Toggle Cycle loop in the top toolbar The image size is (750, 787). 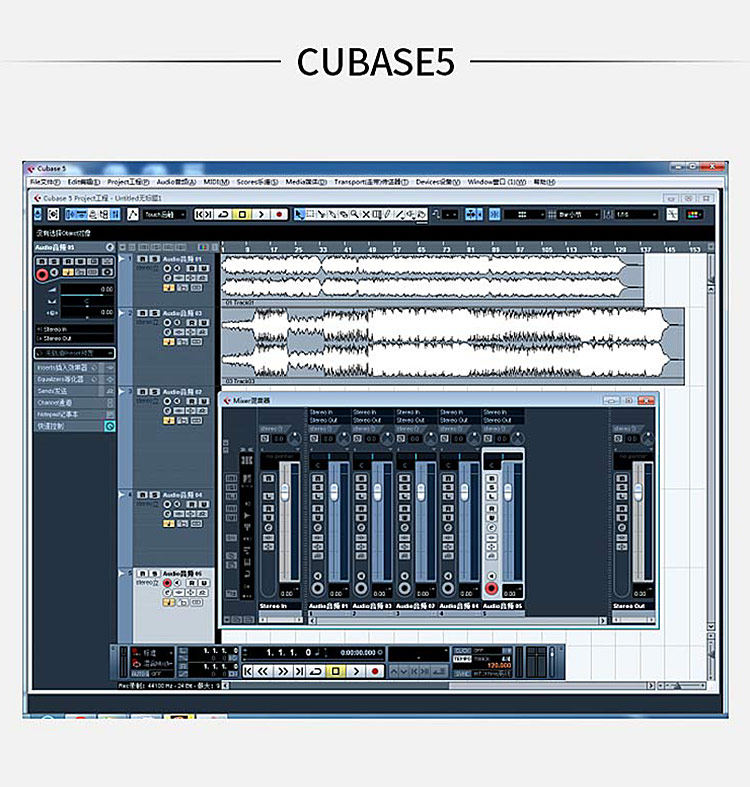(x=223, y=214)
